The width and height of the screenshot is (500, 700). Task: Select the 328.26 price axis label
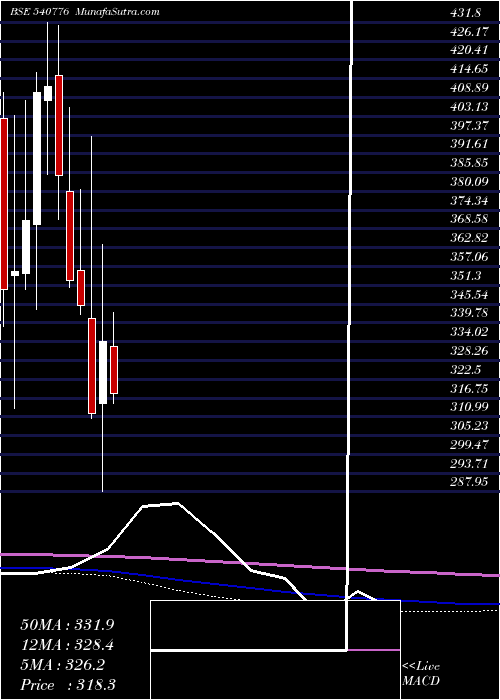click(x=469, y=350)
